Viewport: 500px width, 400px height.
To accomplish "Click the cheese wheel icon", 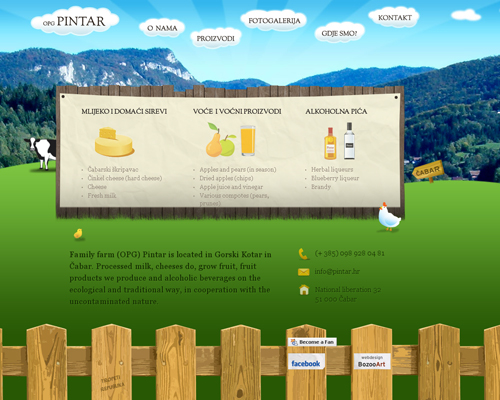I will point(114,142).
